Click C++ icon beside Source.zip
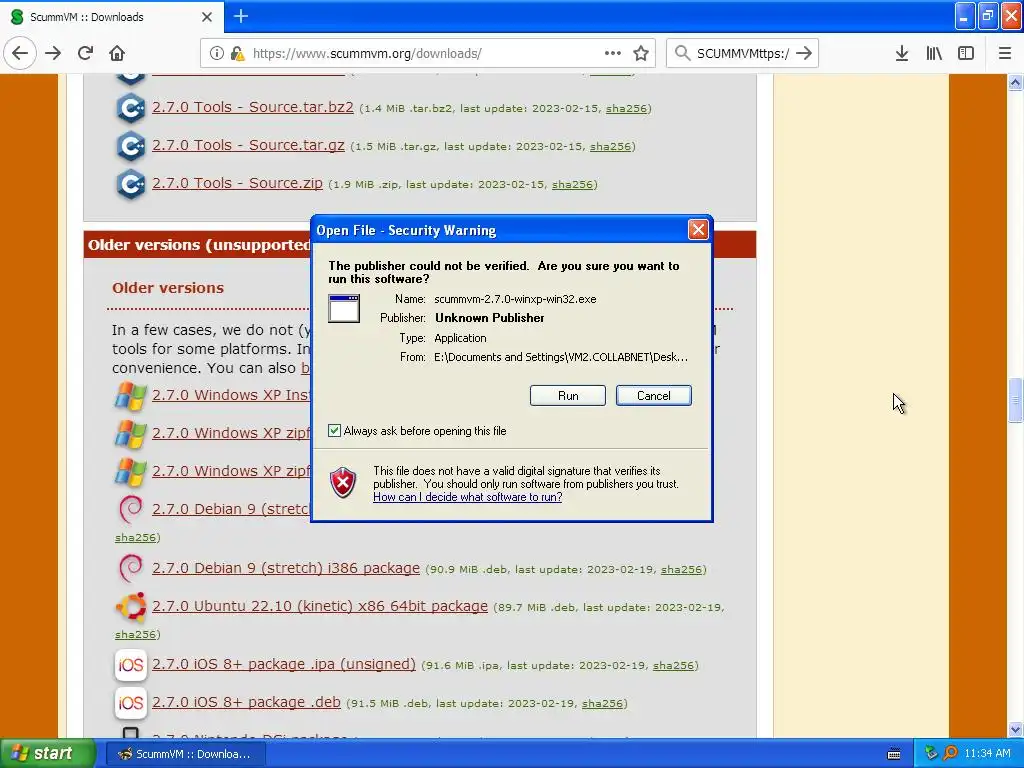 tap(131, 184)
